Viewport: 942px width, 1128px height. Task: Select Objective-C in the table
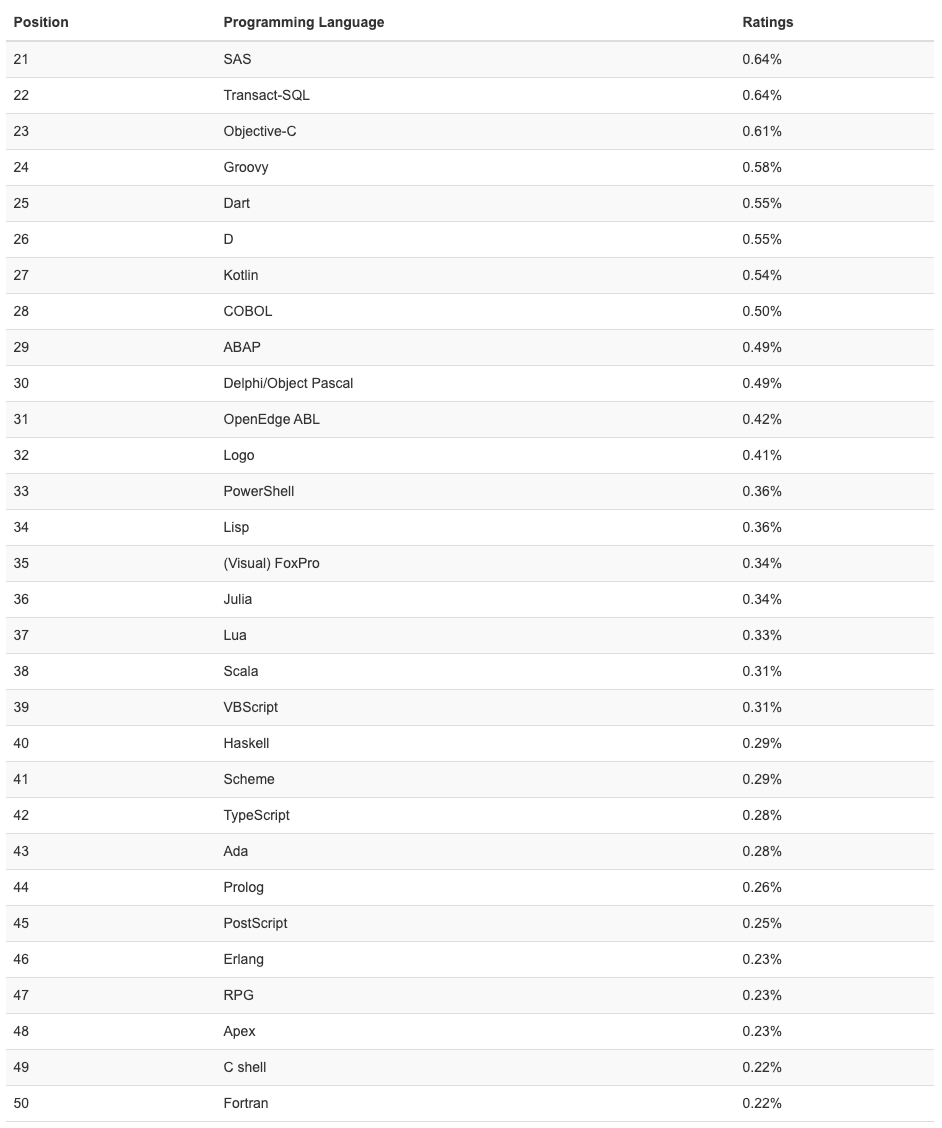259,131
